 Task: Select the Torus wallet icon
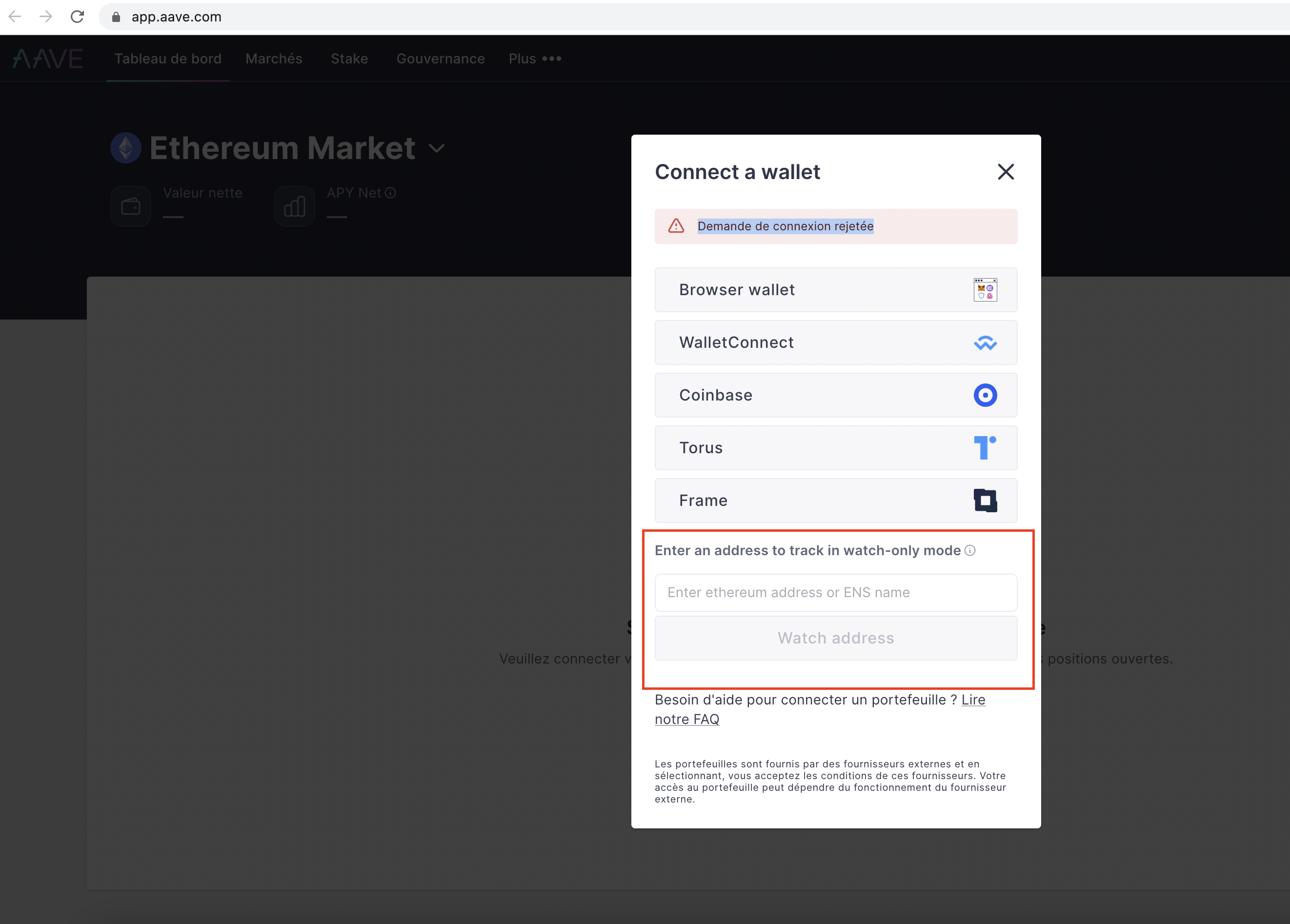(x=986, y=447)
